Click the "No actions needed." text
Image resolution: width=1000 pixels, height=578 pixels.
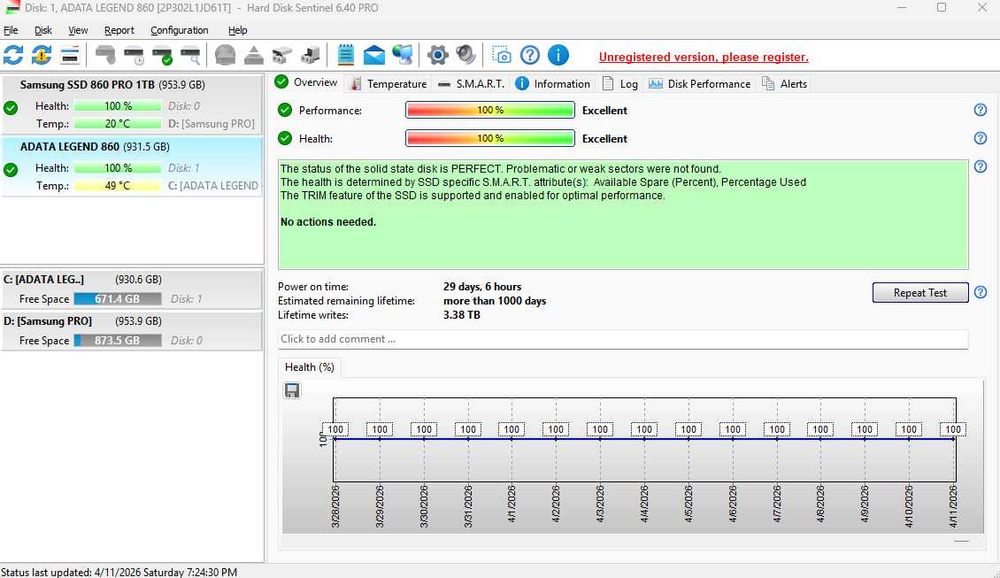coord(328,222)
